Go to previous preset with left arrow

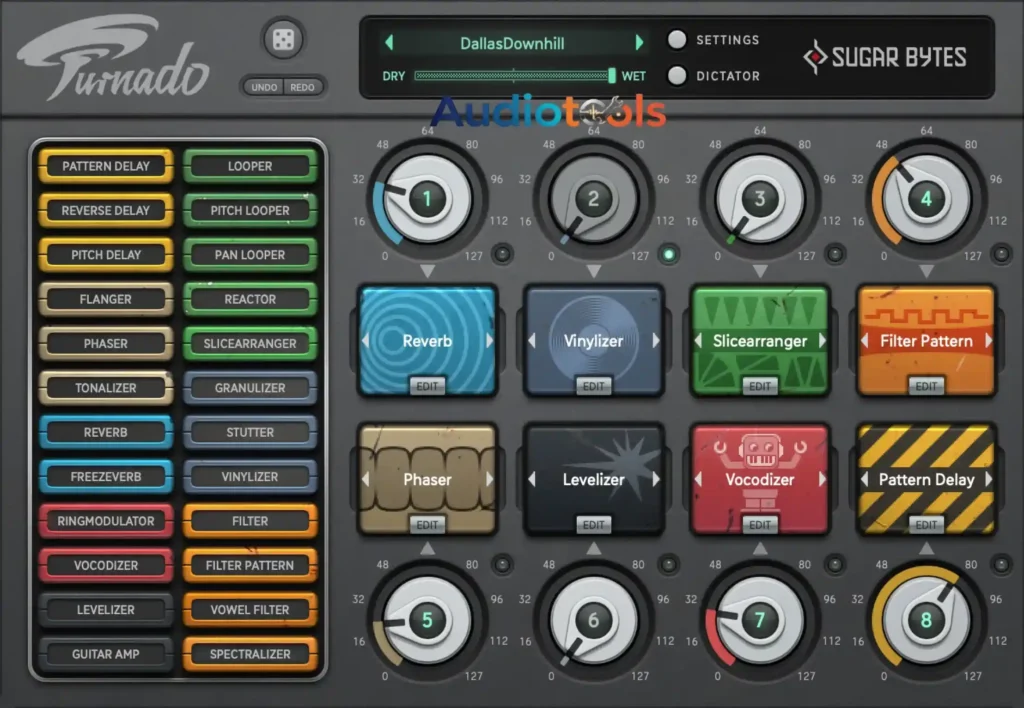coord(390,42)
